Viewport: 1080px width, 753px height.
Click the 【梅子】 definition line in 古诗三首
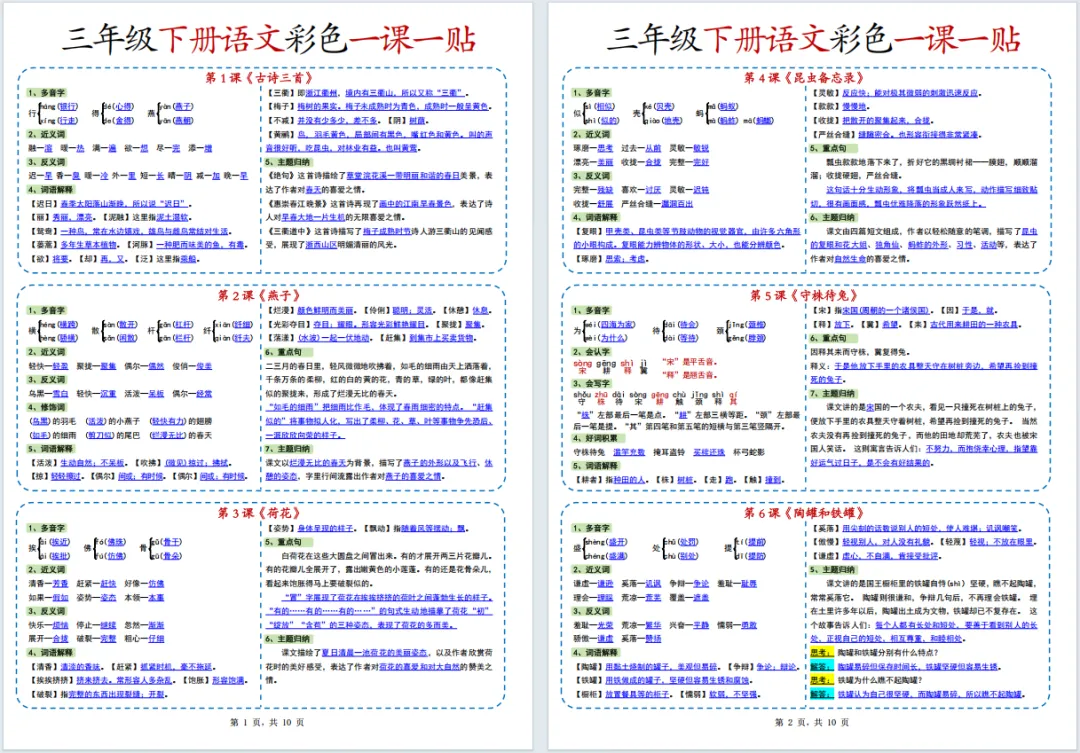tap(378, 106)
